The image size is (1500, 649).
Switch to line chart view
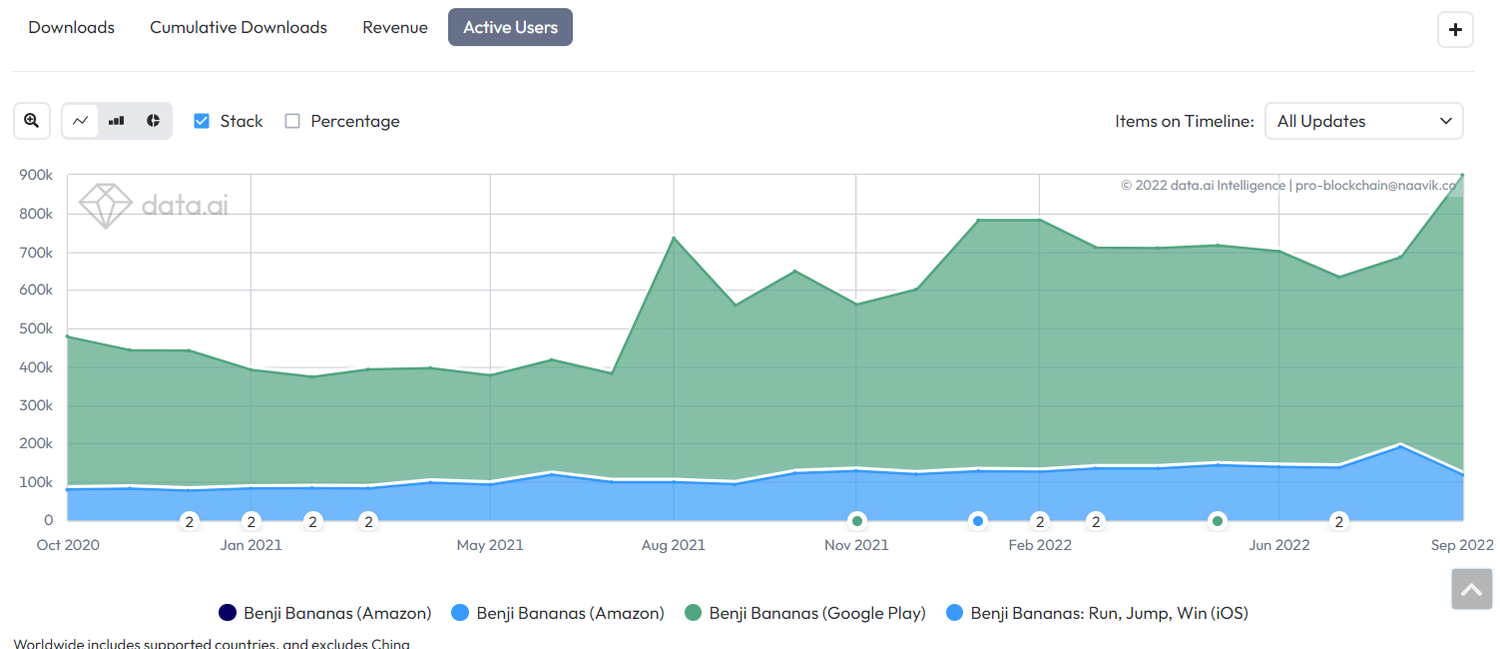81,121
